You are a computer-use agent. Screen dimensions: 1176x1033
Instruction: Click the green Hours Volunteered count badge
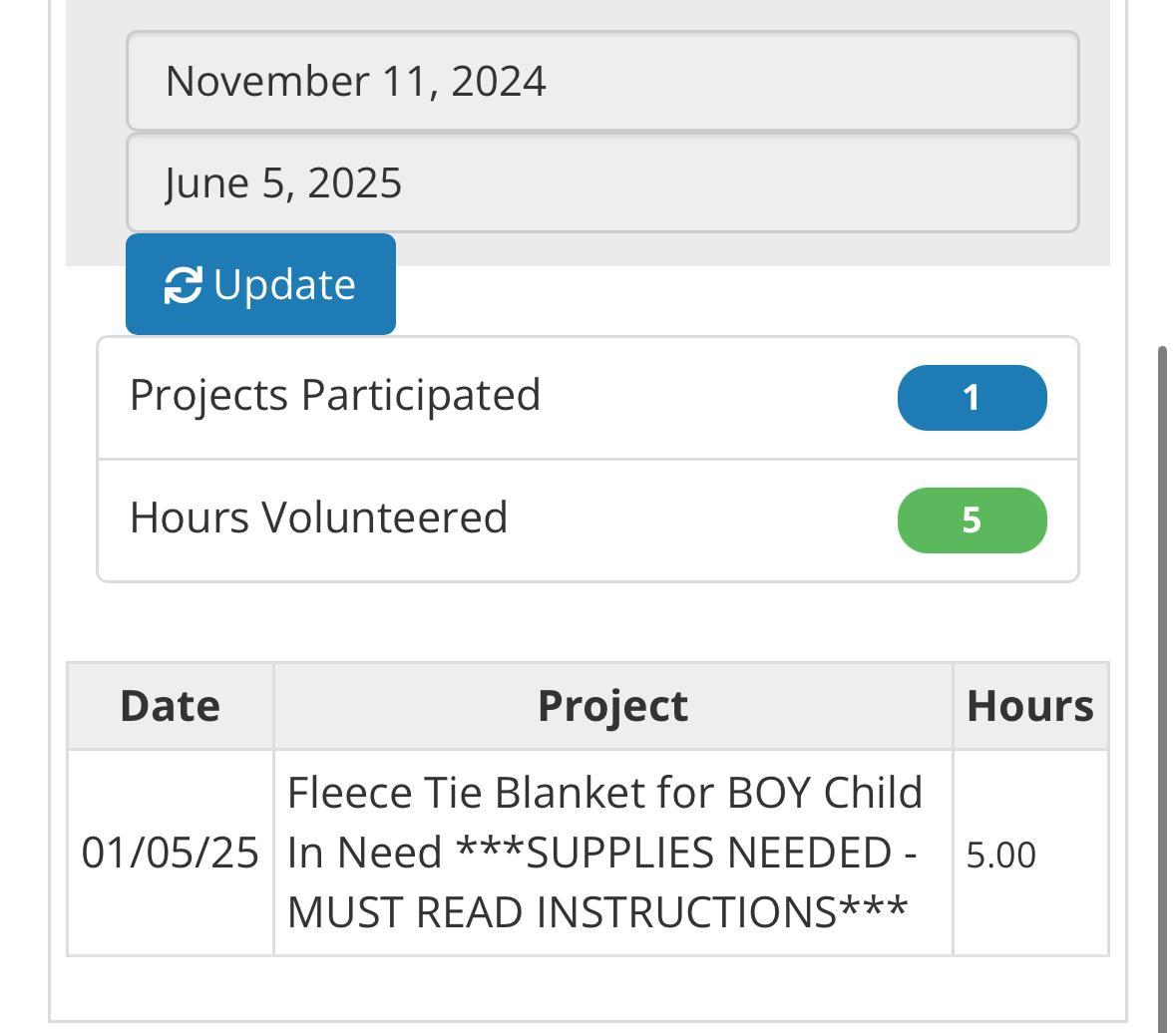point(972,520)
